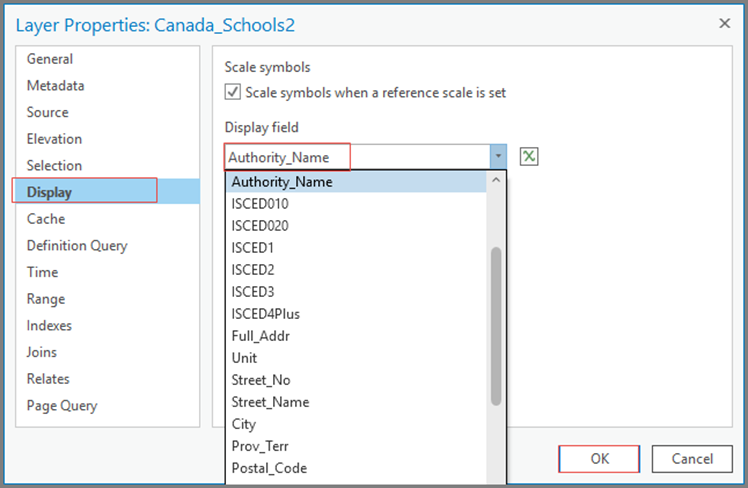Choose Street_Name from the field list

point(356,402)
